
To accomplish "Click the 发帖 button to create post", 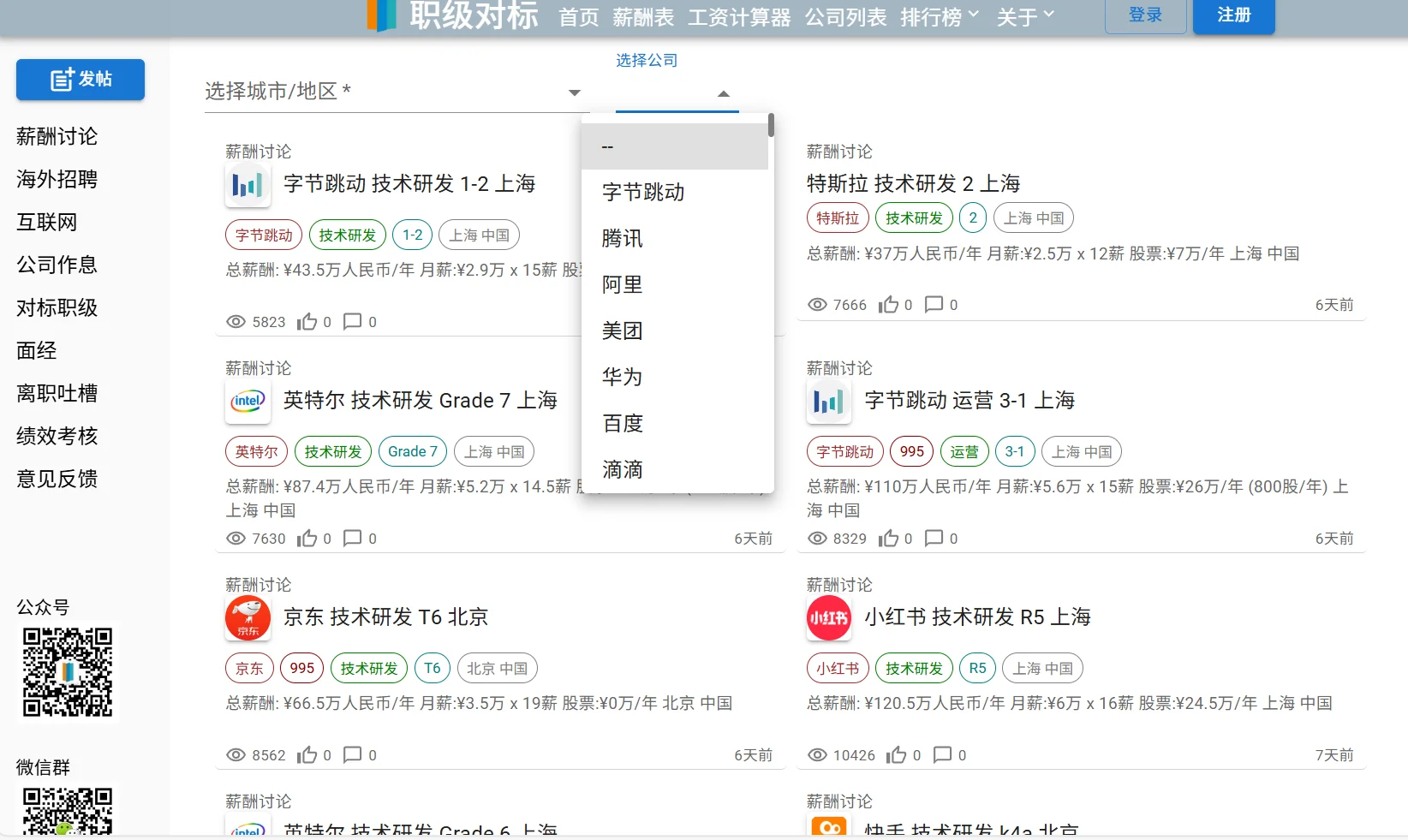I will coord(81,80).
